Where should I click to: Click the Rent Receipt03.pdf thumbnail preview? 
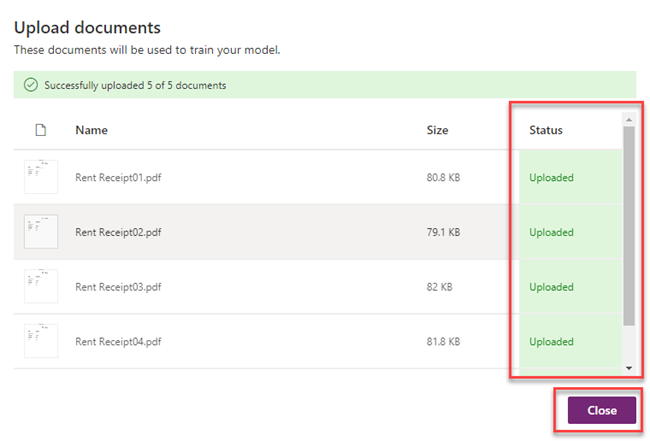pyautogui.click(x=40, y=287)
